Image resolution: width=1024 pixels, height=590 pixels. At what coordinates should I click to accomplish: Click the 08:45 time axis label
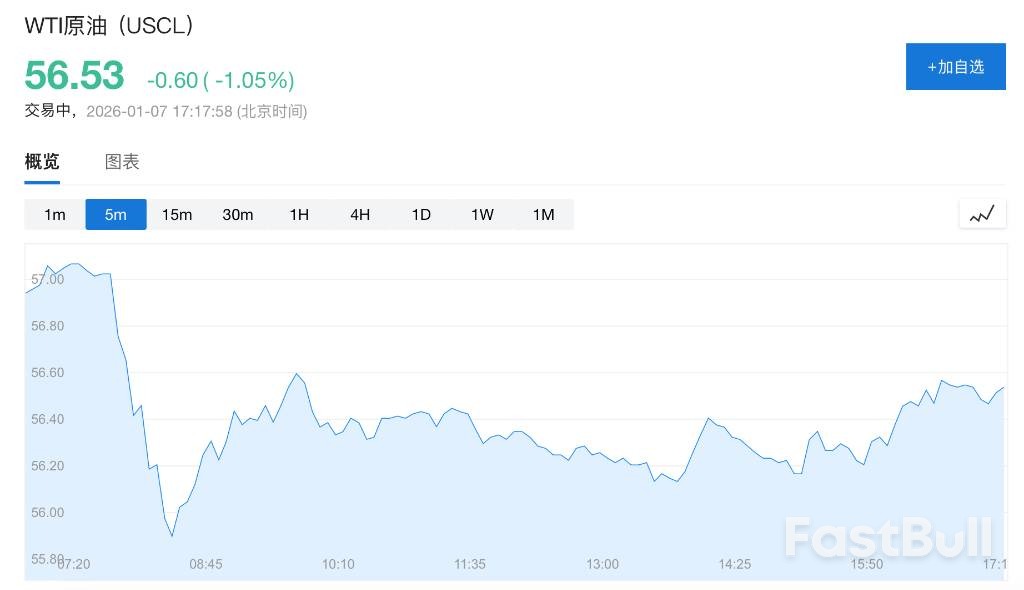coord(206,564)
